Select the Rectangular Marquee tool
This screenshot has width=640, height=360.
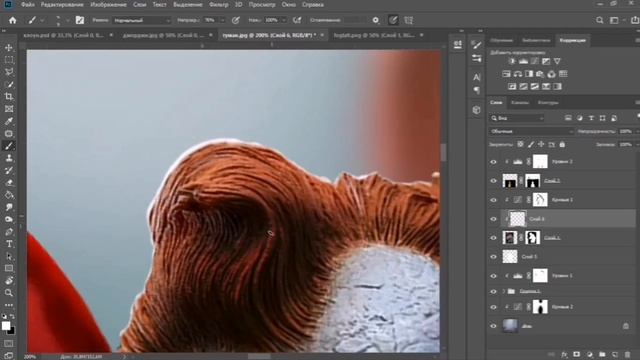point(9,60)
